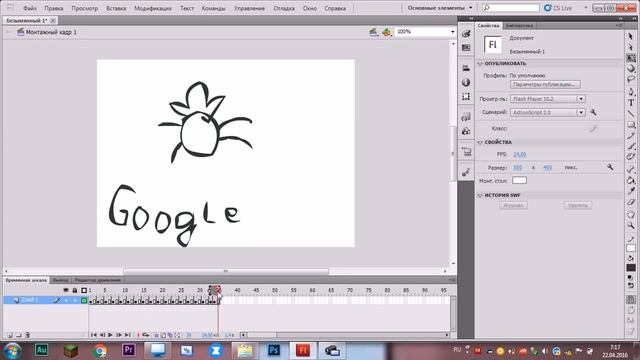
Task: Toggle show/hide all layers eye icon
Action: coord(66,290)
